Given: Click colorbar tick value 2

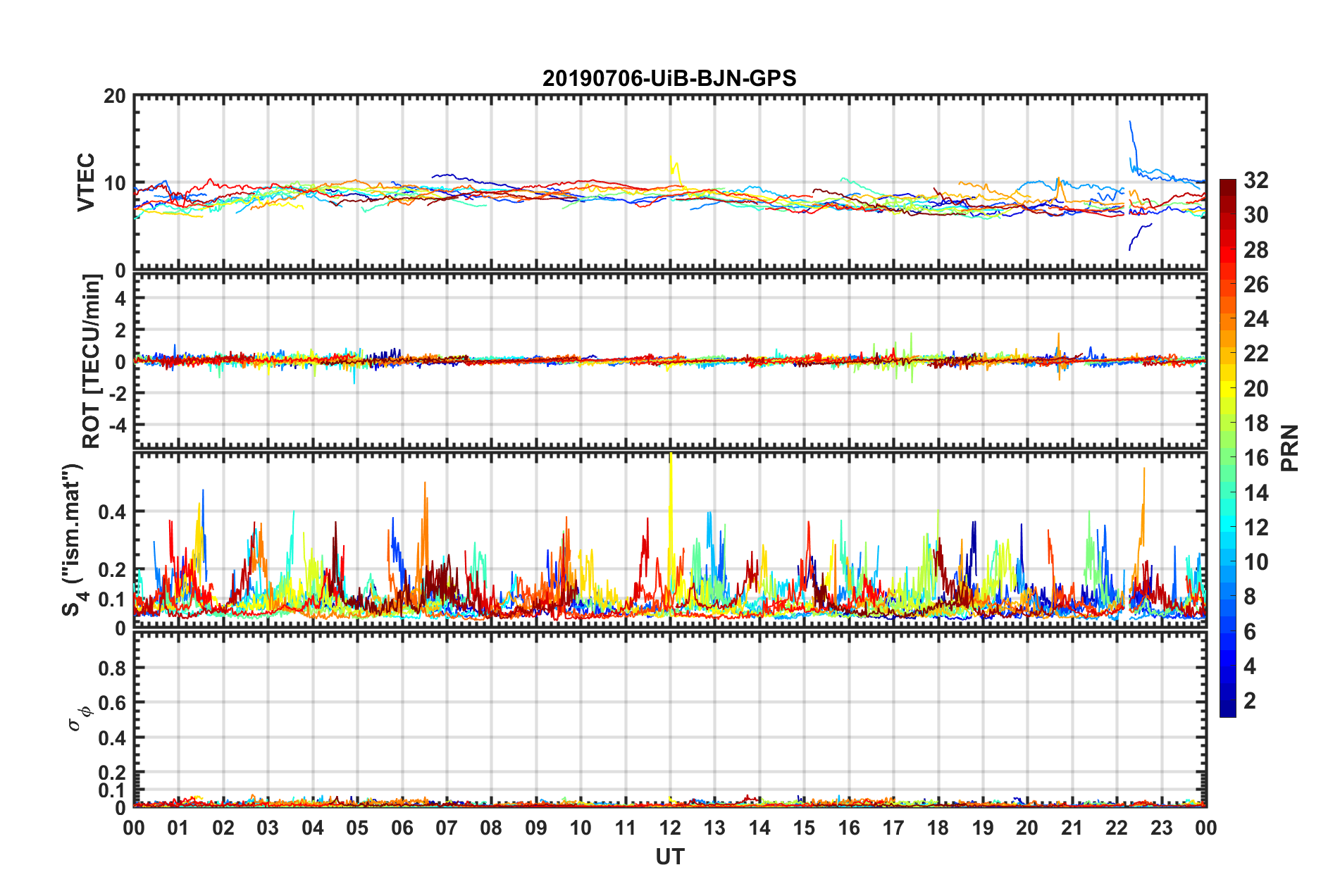Looking at the screenshot, I should point(1250,700).
